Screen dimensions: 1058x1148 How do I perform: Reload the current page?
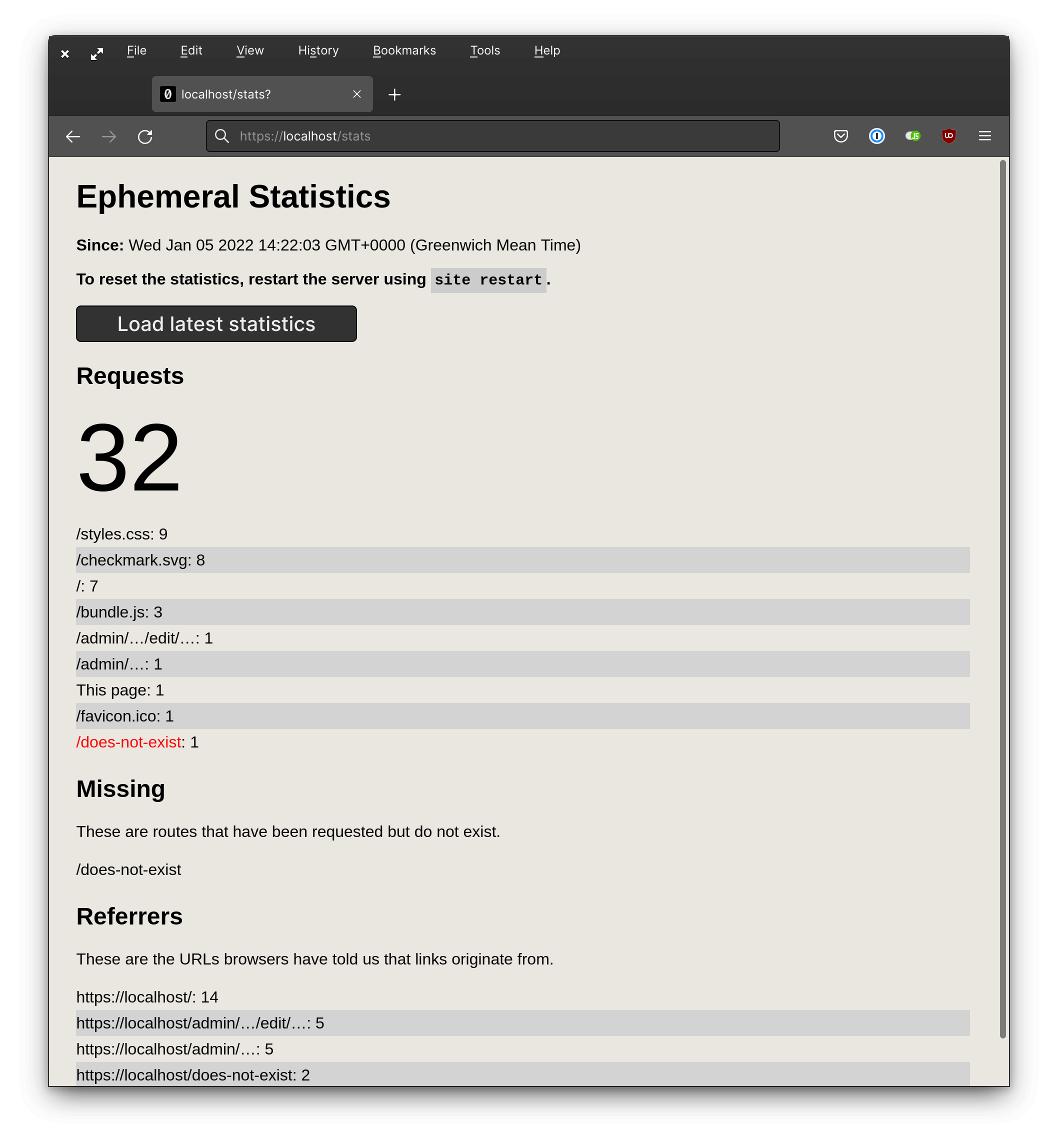145,136
